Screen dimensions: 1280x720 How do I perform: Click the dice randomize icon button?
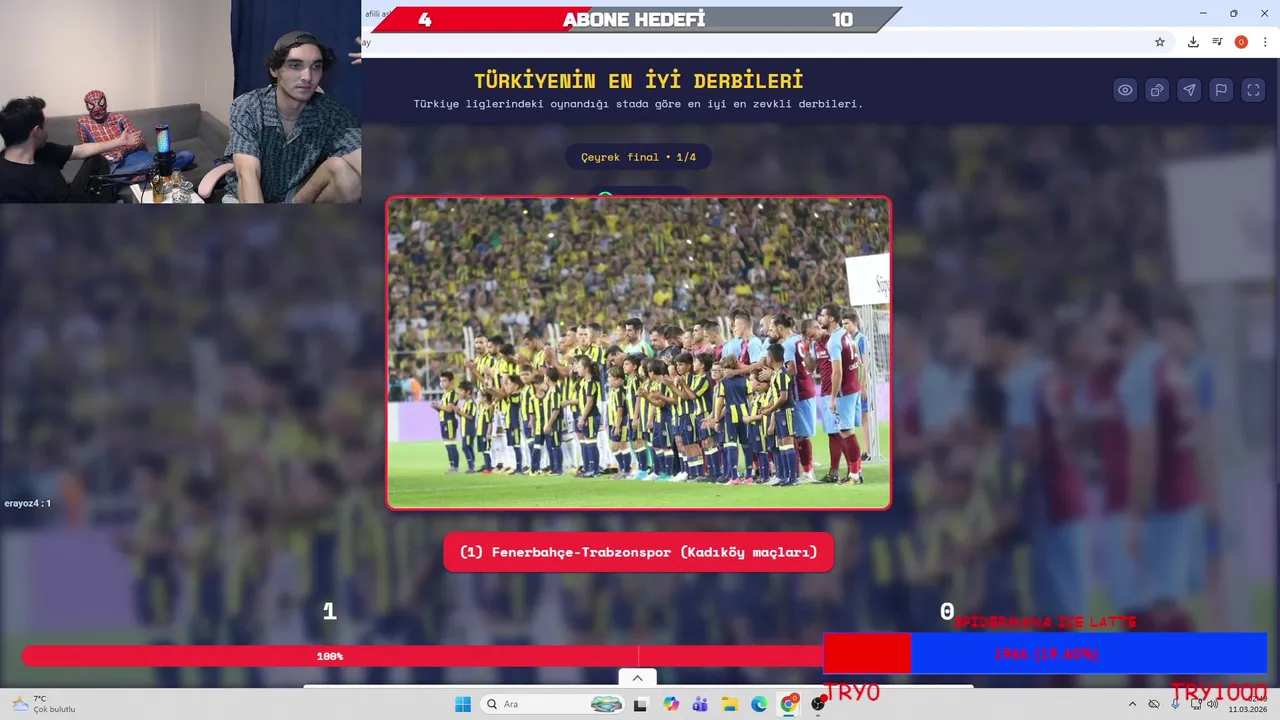(x=1157, y=90)
